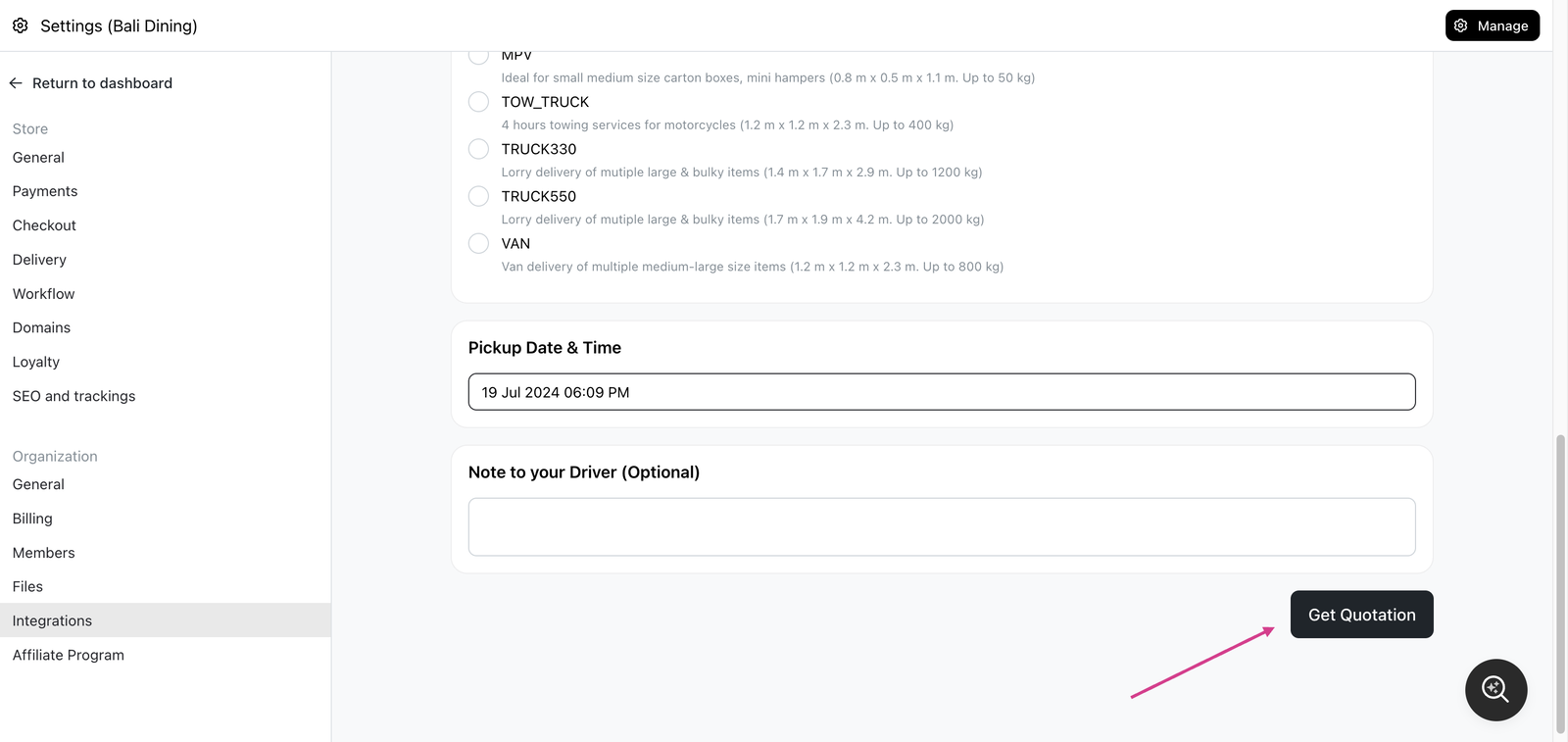Click Return to dashboard link
Viewport: 1568px width, 742px height.
[x=102, y=83]
